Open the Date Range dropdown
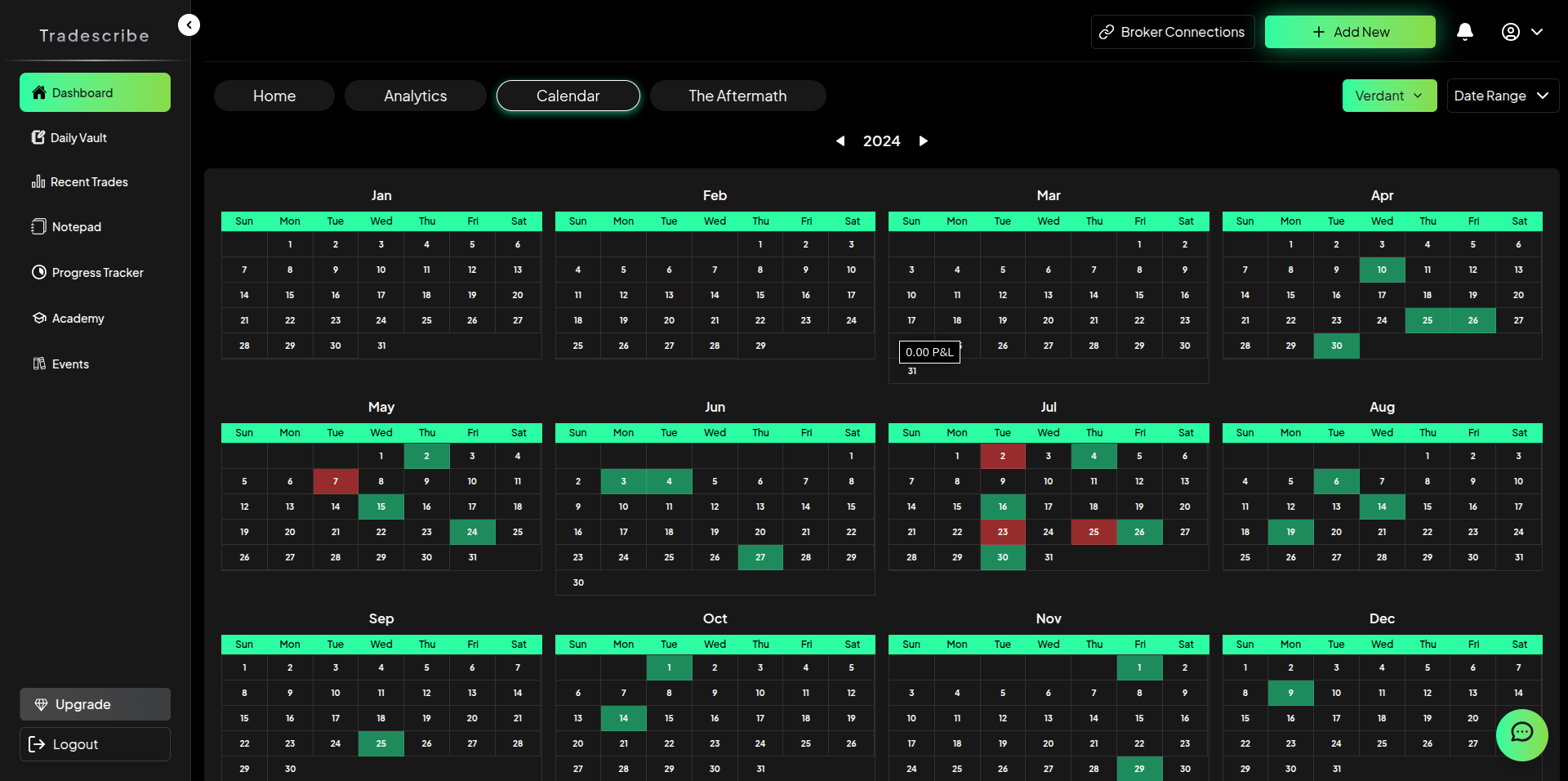The height and width of the screenshot is (781, 1568). pos(1503,96)
